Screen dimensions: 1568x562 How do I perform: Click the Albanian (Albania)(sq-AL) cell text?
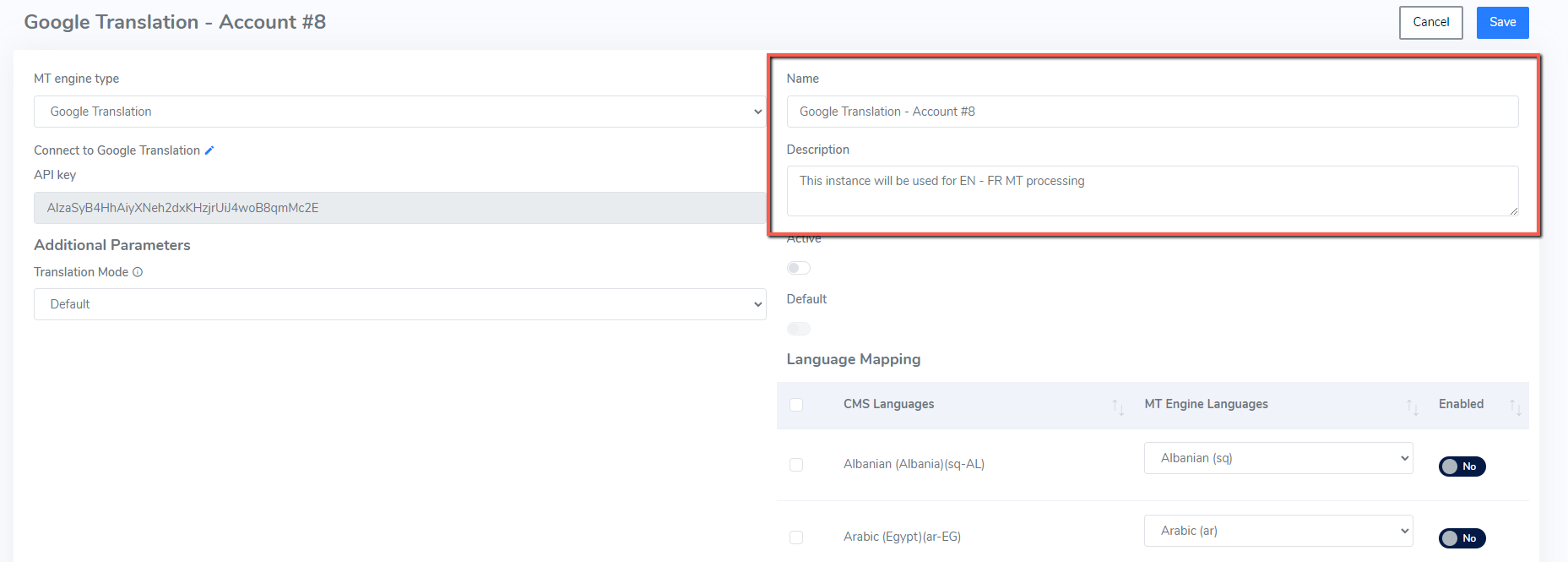914,464
